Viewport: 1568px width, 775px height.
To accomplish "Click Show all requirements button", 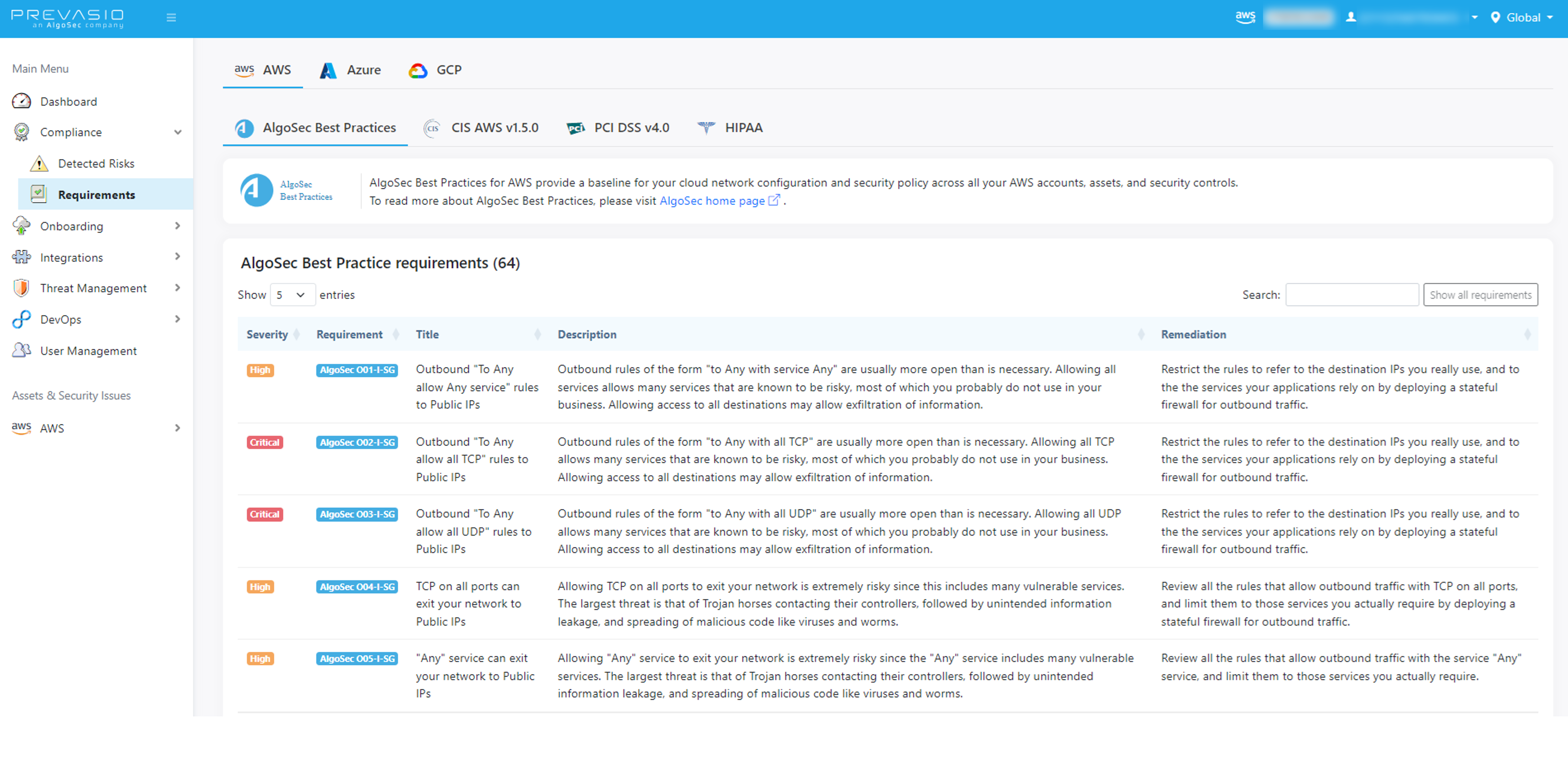I will coord(1480,295).
